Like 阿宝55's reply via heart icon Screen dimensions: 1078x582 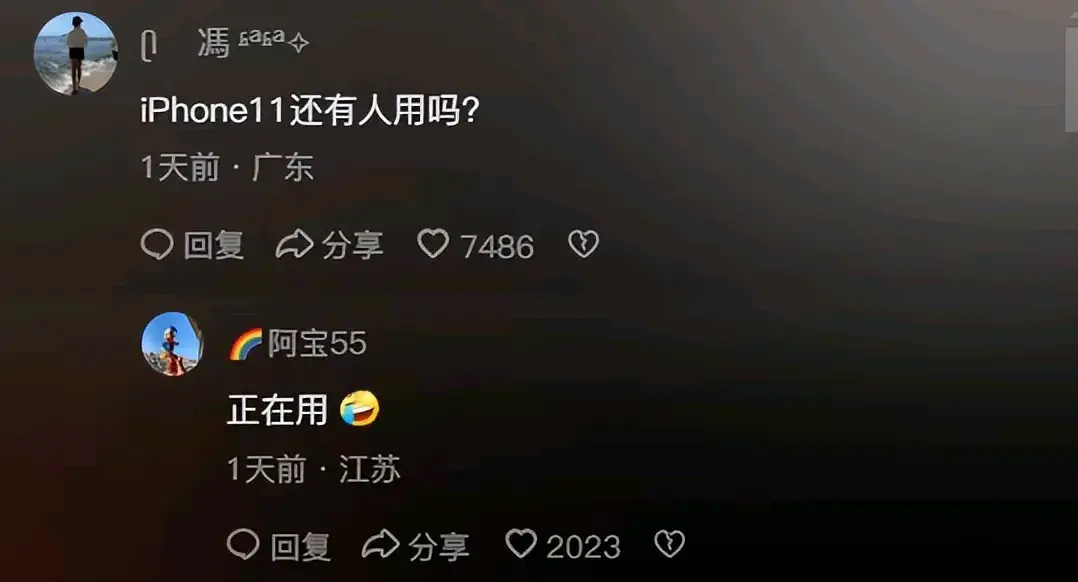point(521,544)
